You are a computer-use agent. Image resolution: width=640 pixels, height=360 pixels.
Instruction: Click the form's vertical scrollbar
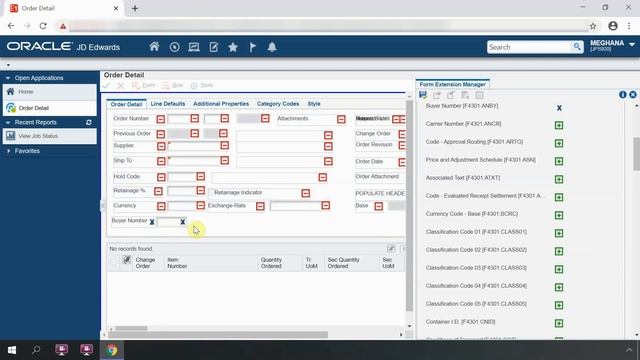pyautogui.click(x=409, y=206)
